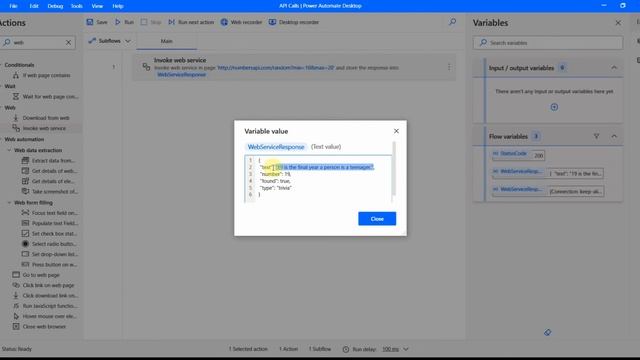
Task: Filter the flow variables
Action: click(x=596, y=136)
